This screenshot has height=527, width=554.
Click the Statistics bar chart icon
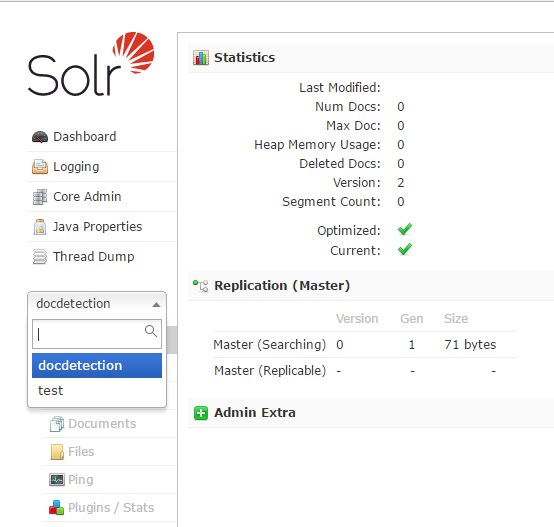click(x=201, y=58)
